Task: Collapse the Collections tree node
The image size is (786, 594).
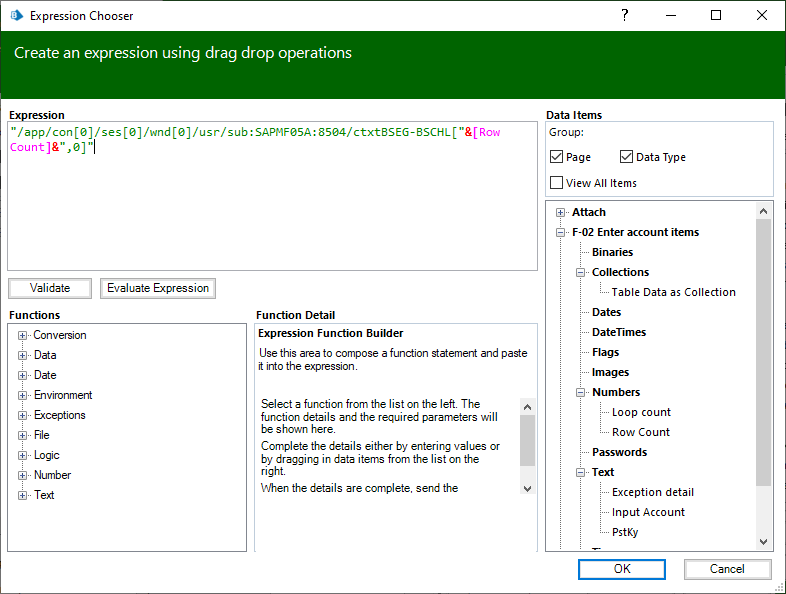Action: click(581, 272)
